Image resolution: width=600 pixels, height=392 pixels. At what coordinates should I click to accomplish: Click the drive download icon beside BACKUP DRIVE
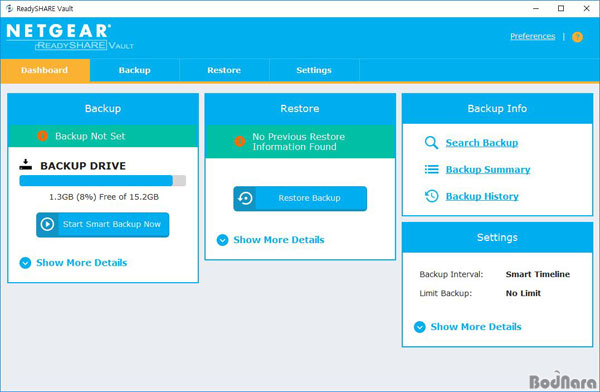26,165
